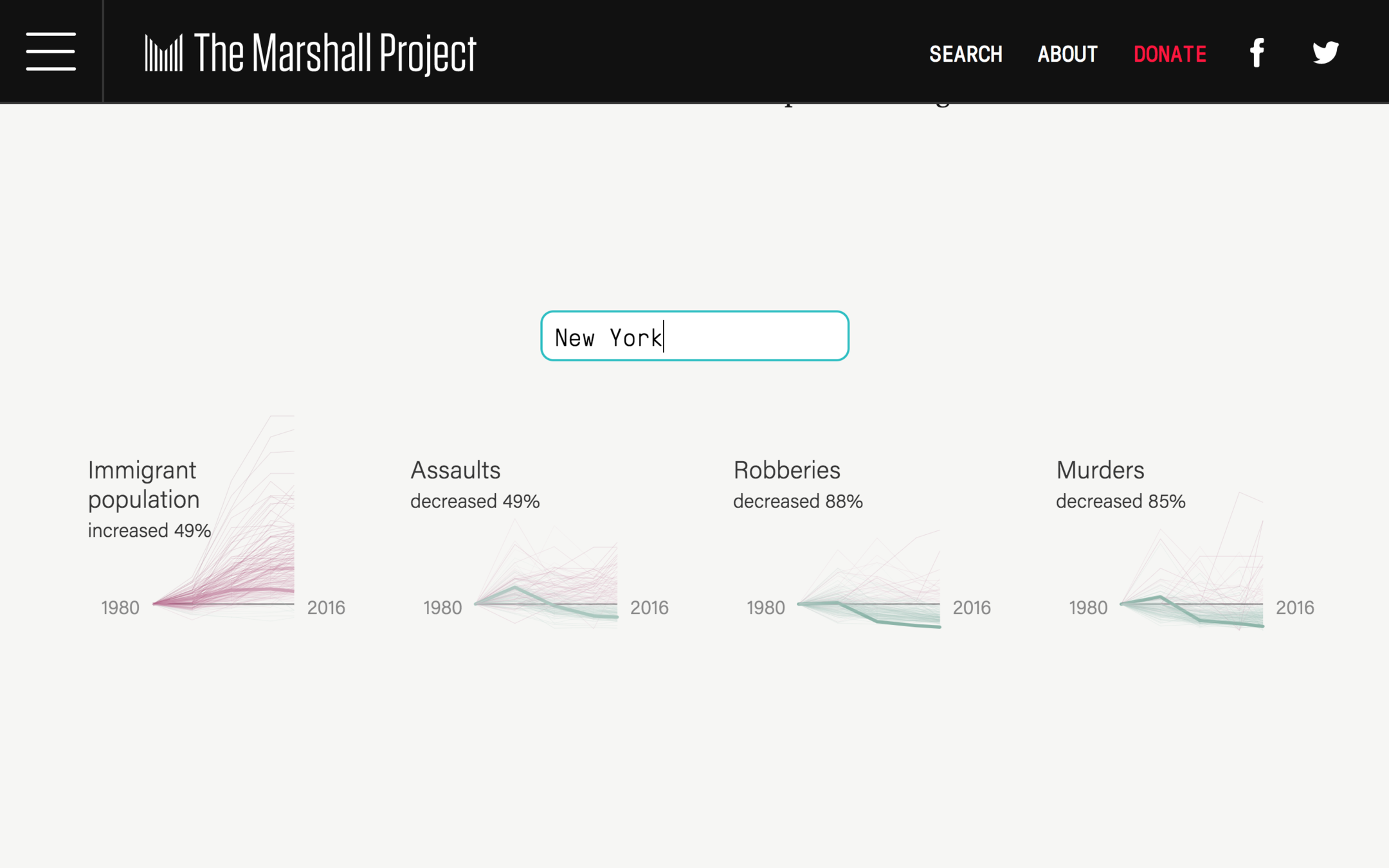Click the 'decreased 85%' murders text
1389x868 pixels.
(x=1120, y=502)
